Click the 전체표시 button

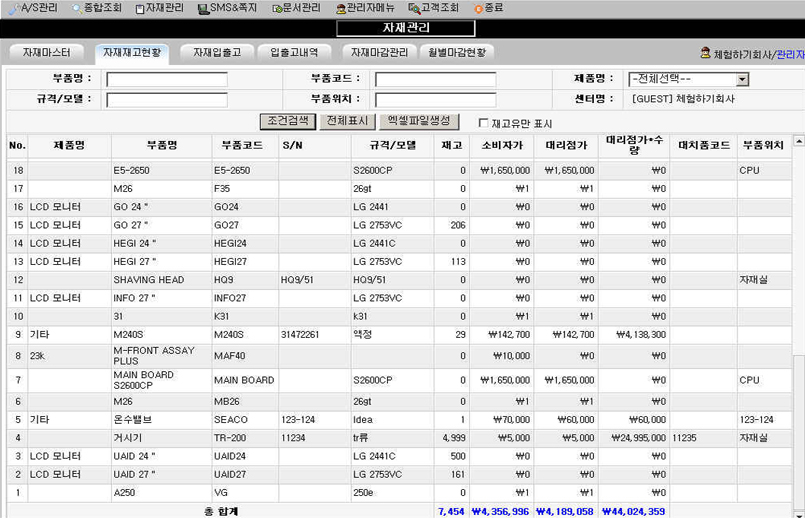point(347,122)
